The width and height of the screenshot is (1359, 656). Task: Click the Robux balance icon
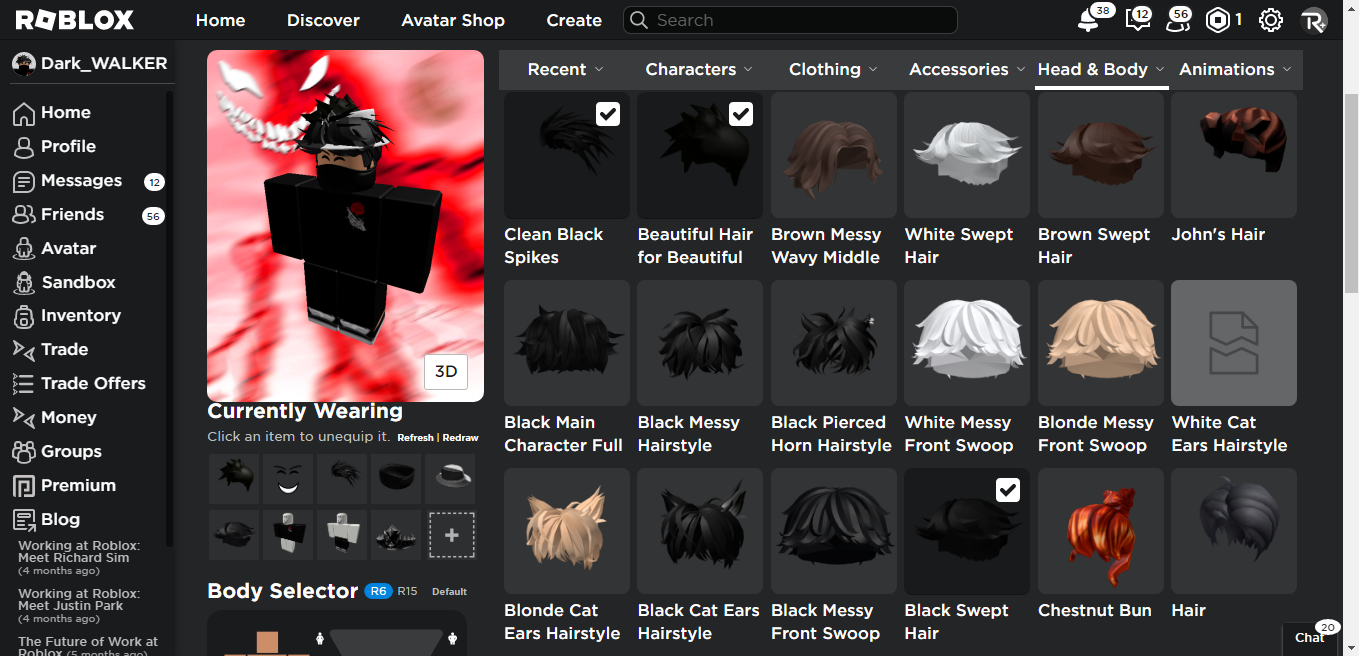tap(1217, 20)
